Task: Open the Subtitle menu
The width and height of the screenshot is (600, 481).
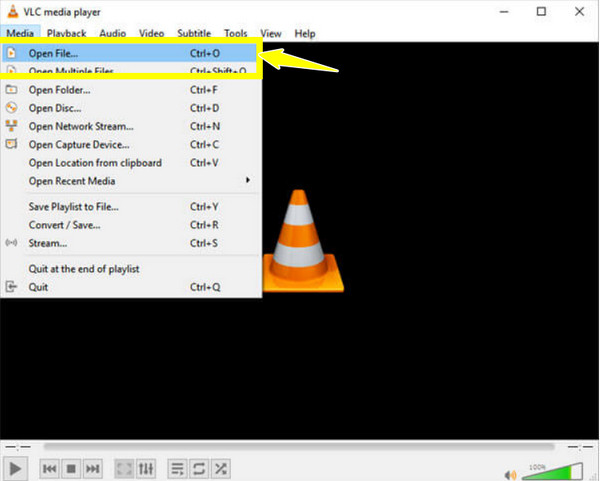Action: [194, 33]
